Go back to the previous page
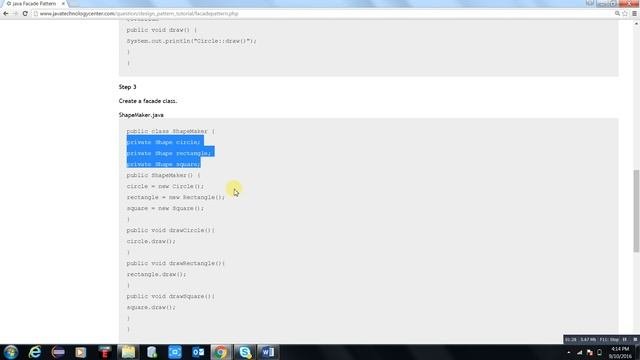The height and width of the screenshot is (360, 640). tap(6, 13)
